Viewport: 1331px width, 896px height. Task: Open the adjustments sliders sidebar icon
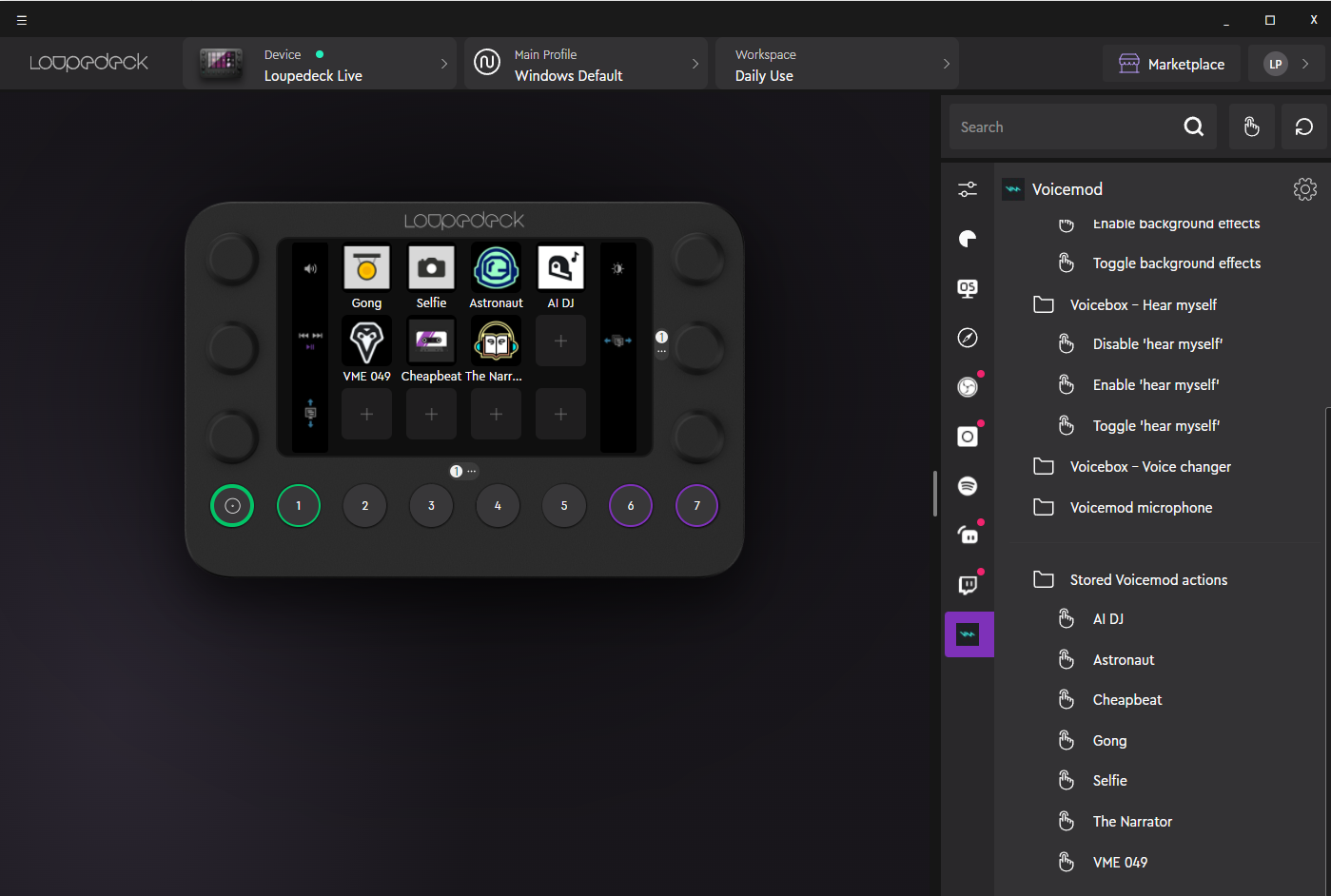click(x=968, y=189)
